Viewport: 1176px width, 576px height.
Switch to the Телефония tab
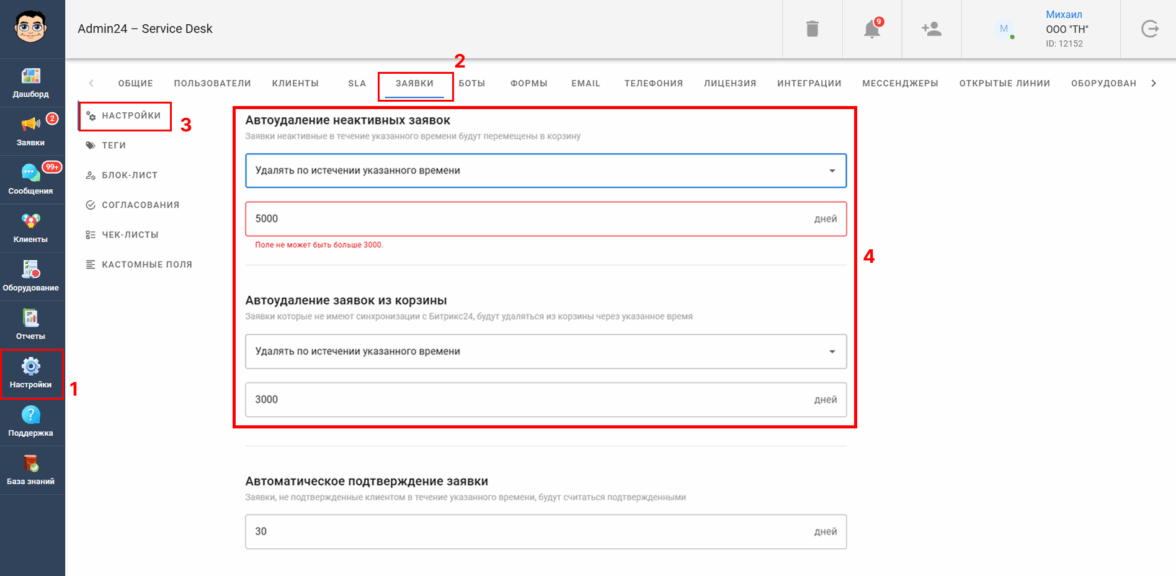tap(653, 83)
